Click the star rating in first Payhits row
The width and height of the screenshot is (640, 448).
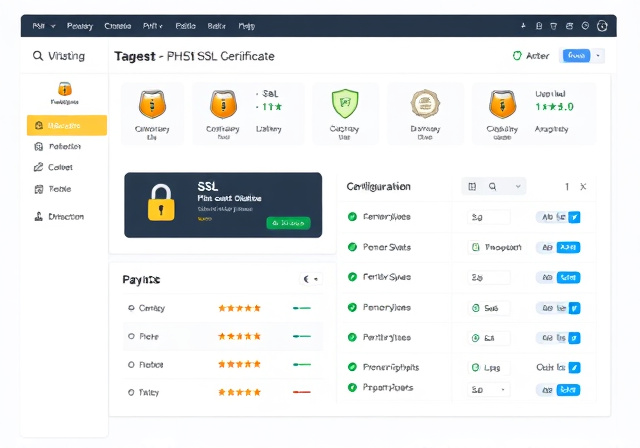pyautogui.click(x=239, y=308)
